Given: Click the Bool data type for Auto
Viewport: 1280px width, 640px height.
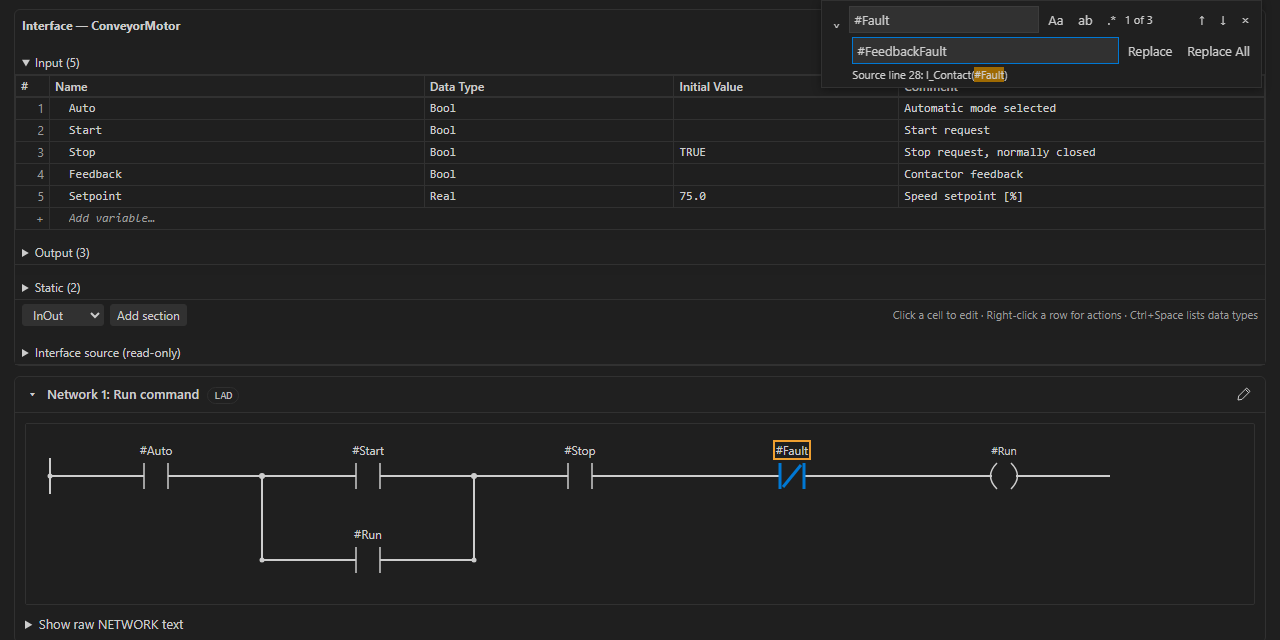Looking at the screenshot, I should click(549, 108).
